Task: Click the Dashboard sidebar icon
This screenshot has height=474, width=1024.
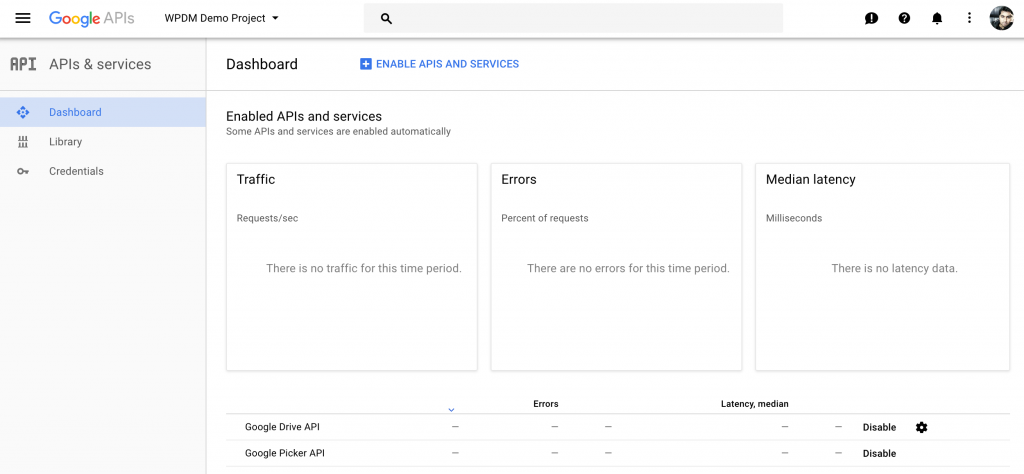Action: (23, 112)
